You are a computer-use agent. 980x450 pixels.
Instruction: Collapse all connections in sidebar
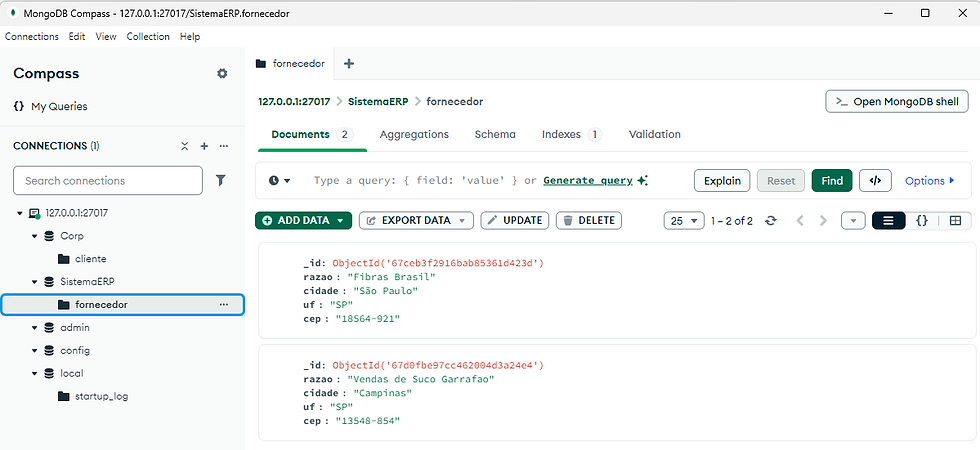[185, 146]
